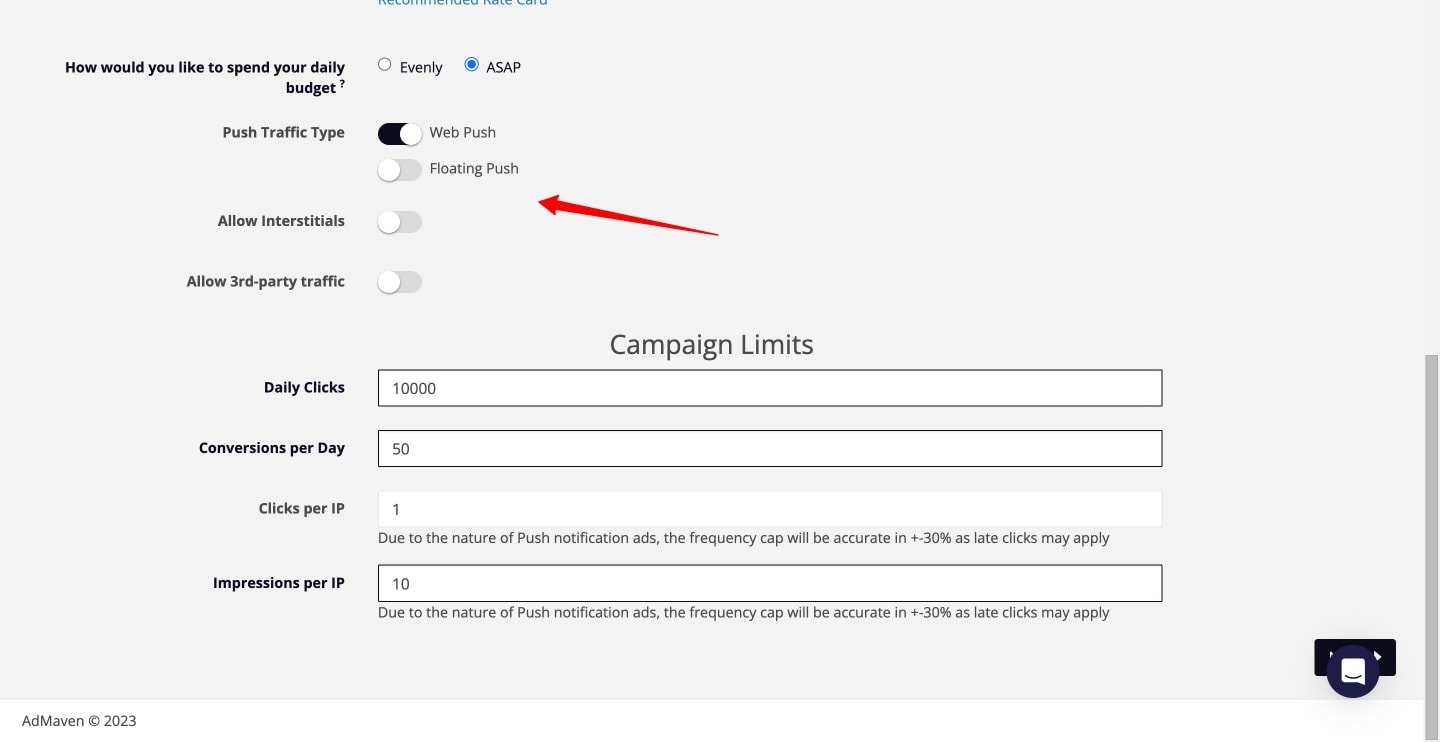Select the Evenly budget spending option
Viewport: 1440px width, 742px height.
coord(384,64)
